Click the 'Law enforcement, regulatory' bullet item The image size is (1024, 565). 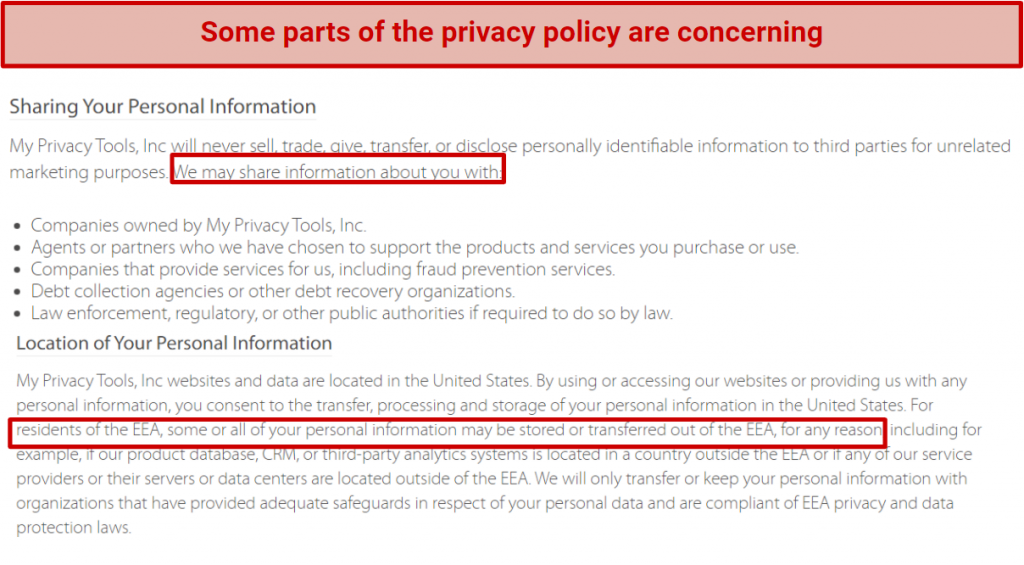(351, 314)
